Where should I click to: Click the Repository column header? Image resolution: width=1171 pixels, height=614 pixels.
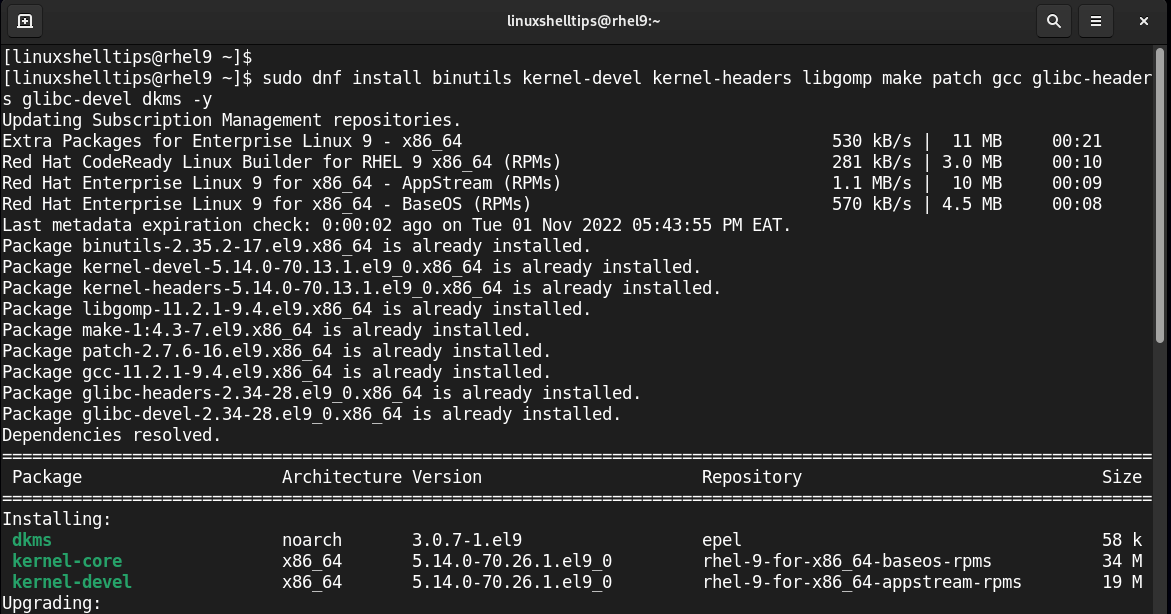751,477
